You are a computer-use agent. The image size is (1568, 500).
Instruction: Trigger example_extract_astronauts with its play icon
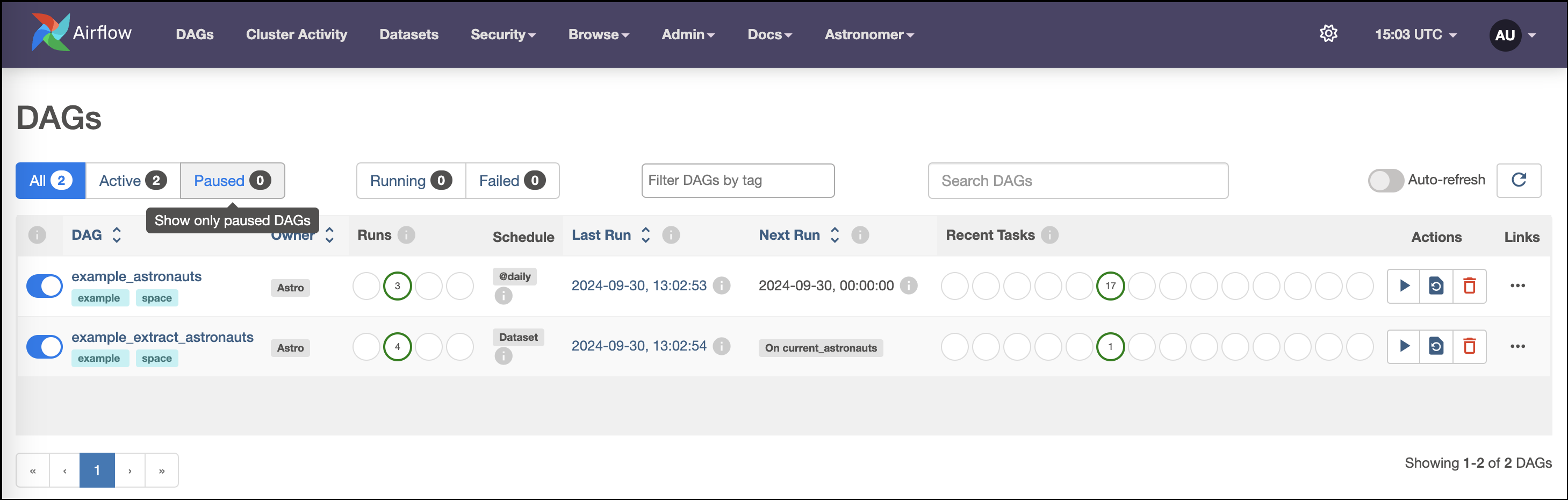(1405, 346)
